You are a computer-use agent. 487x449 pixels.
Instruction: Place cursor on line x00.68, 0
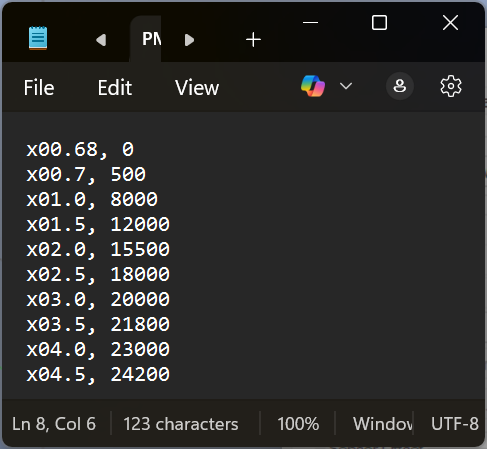point(80,149)
